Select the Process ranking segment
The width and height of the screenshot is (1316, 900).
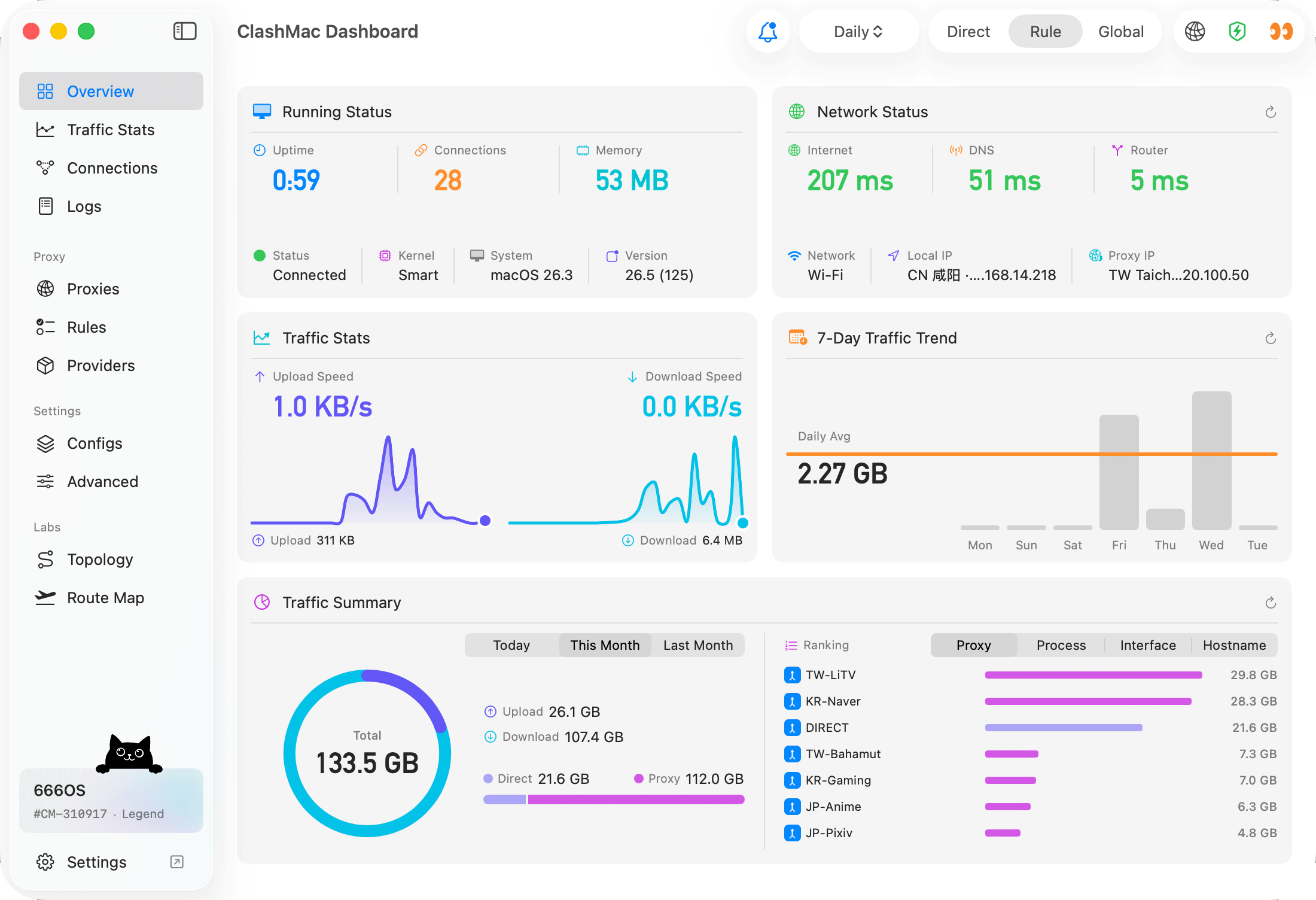pyautogui.click(x=1061, y=645)
